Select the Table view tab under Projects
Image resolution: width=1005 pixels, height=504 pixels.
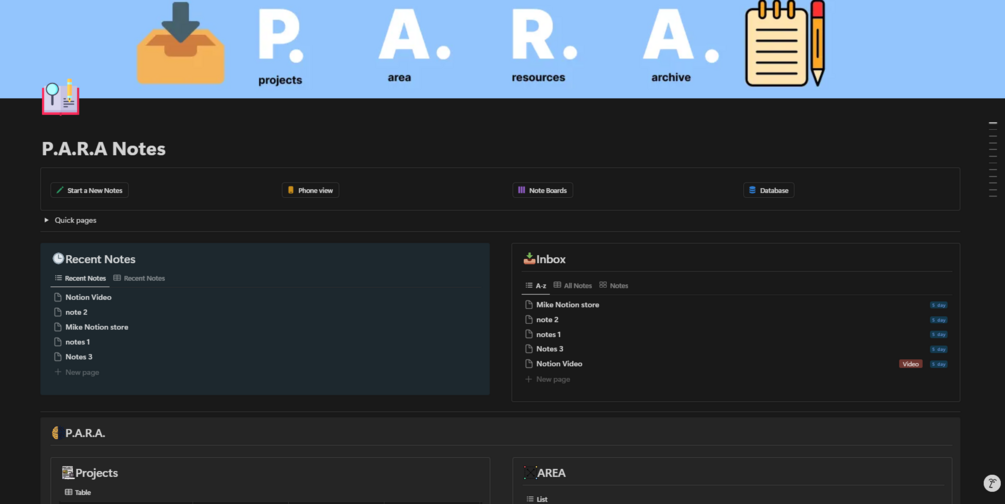click(x=78, y=492)
